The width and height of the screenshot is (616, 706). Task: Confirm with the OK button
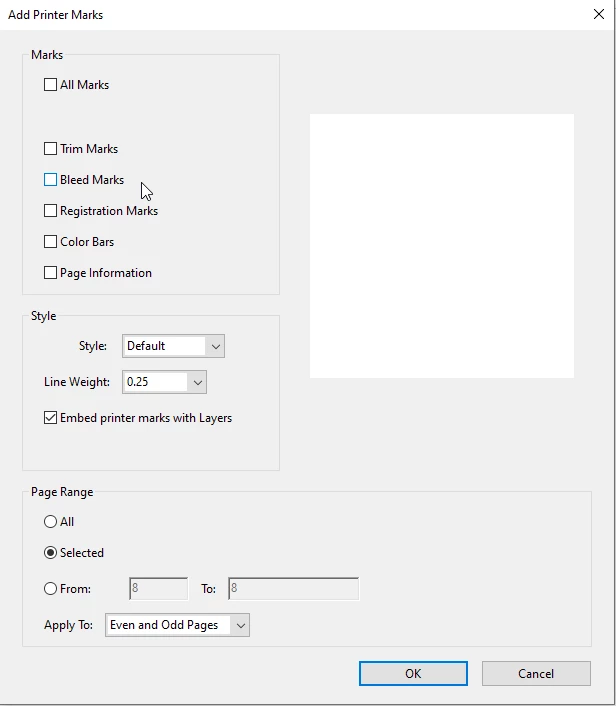coord(413,674)
